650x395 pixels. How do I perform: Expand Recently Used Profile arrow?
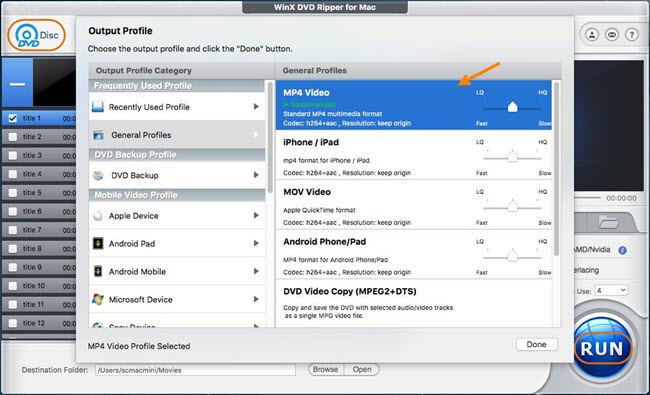(256, 107)
